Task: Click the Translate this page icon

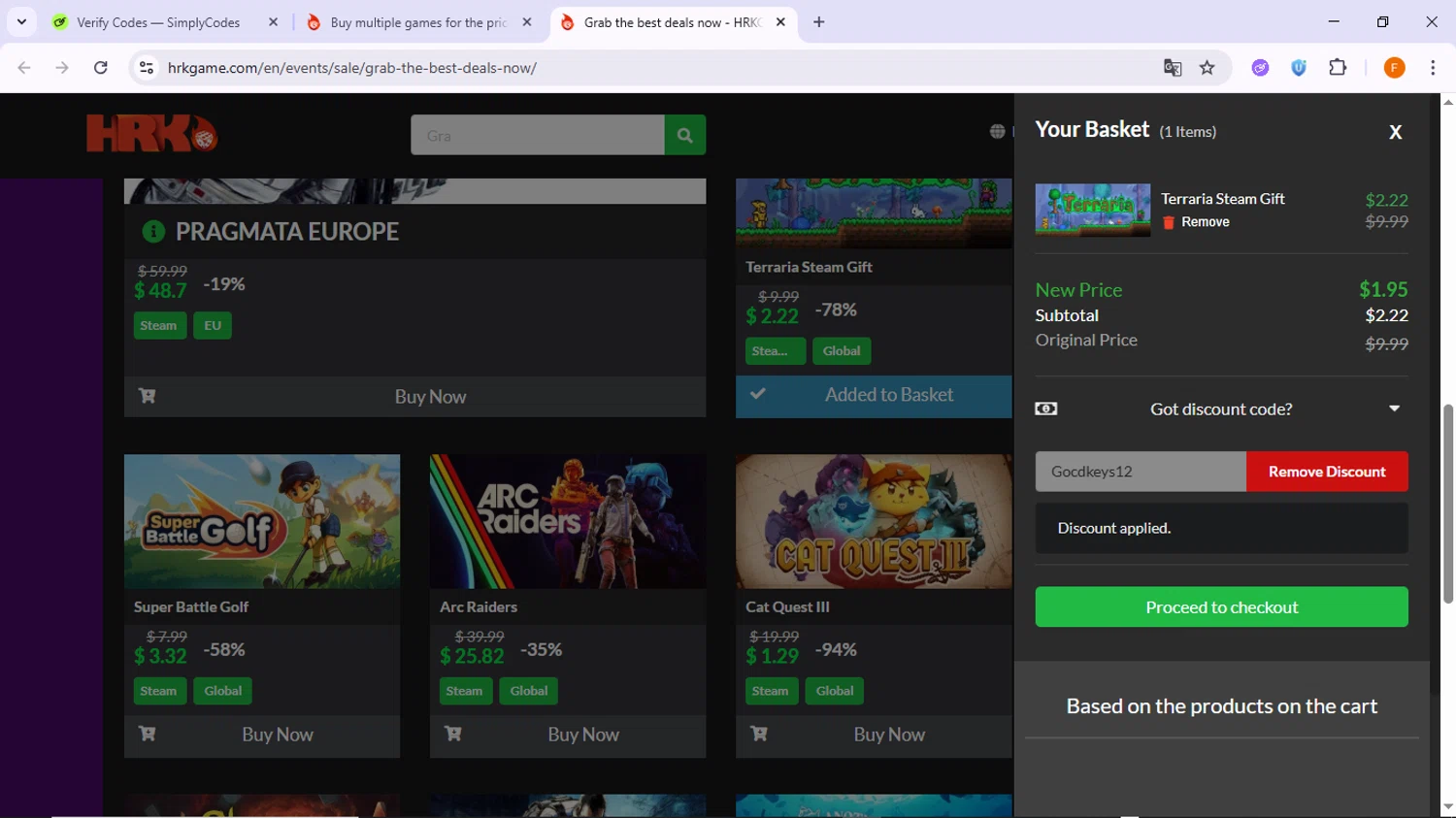Action: tap(1173, 68)
